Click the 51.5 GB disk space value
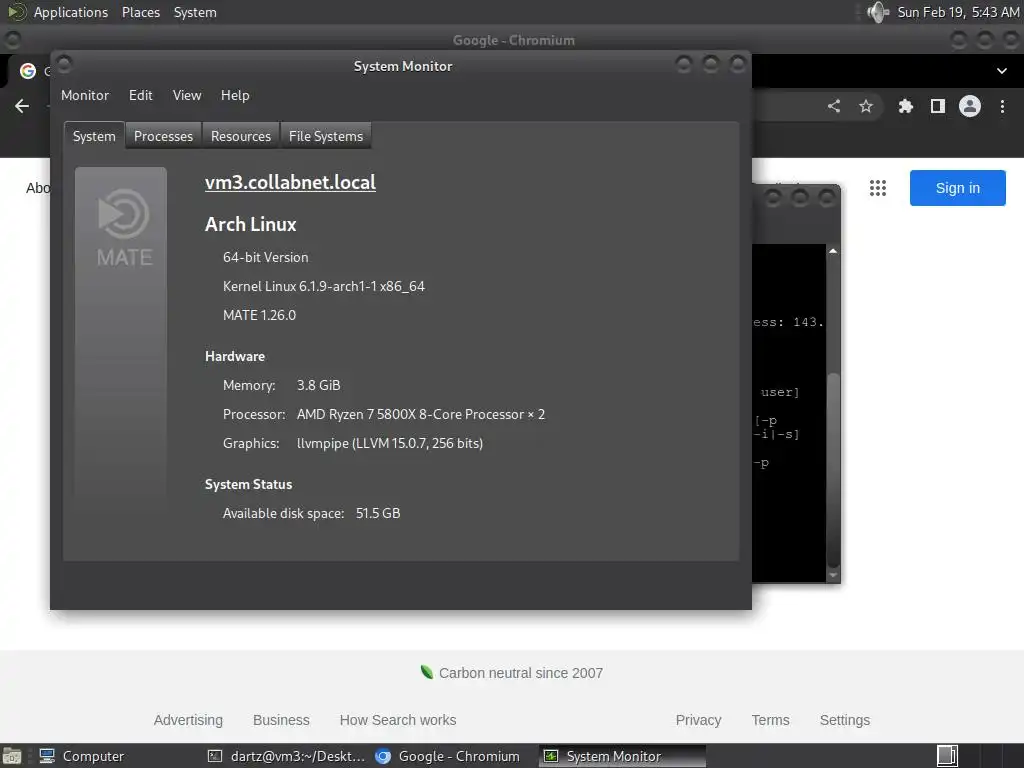 point(378,513)
